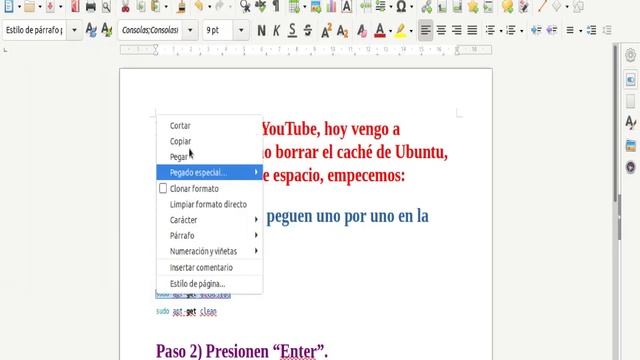Open Numeración y viñetas submenu
Screen dimensions: 640x360
coord(209,251)
